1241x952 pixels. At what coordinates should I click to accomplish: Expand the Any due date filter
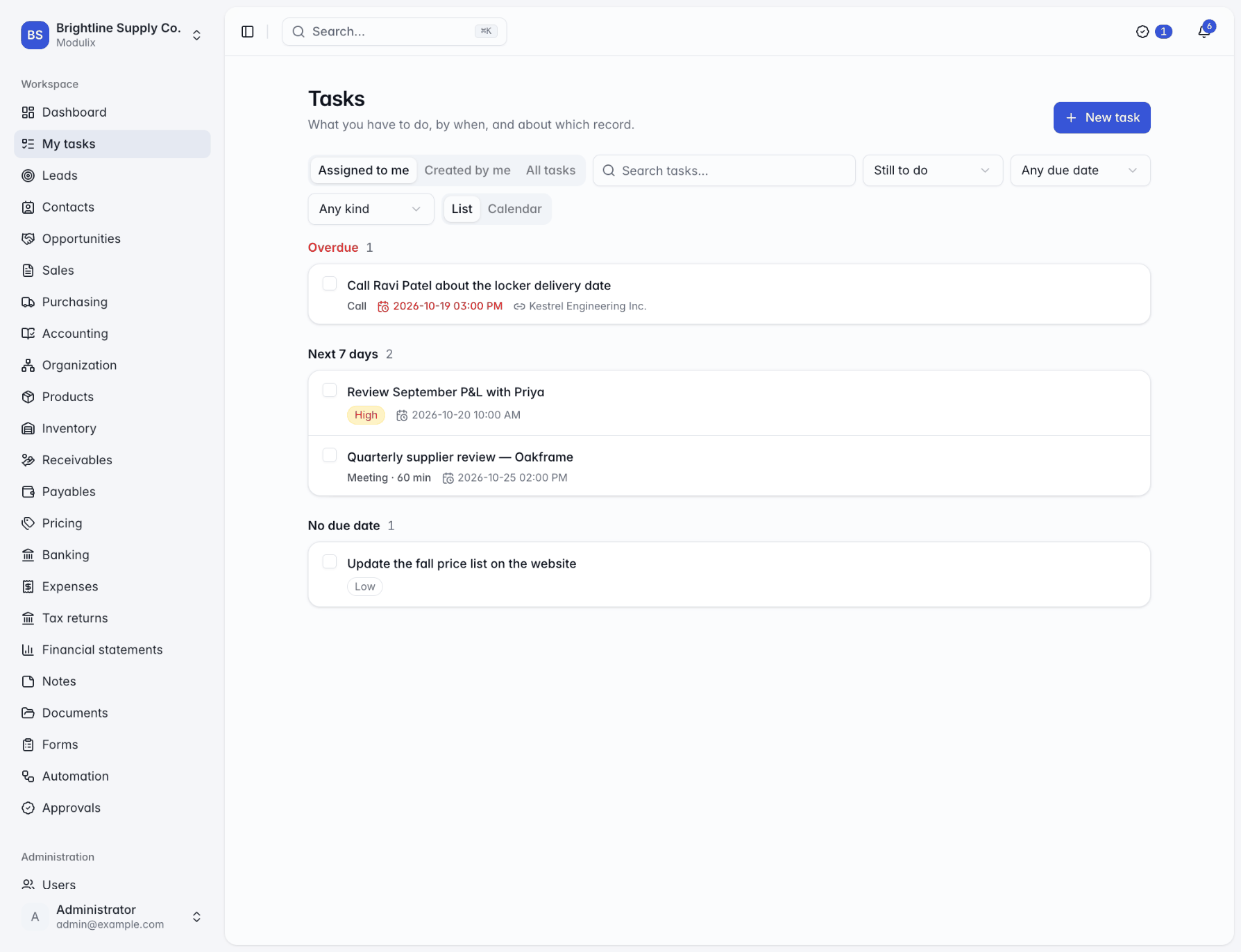pyautogui.click(x=1080, y=171)
